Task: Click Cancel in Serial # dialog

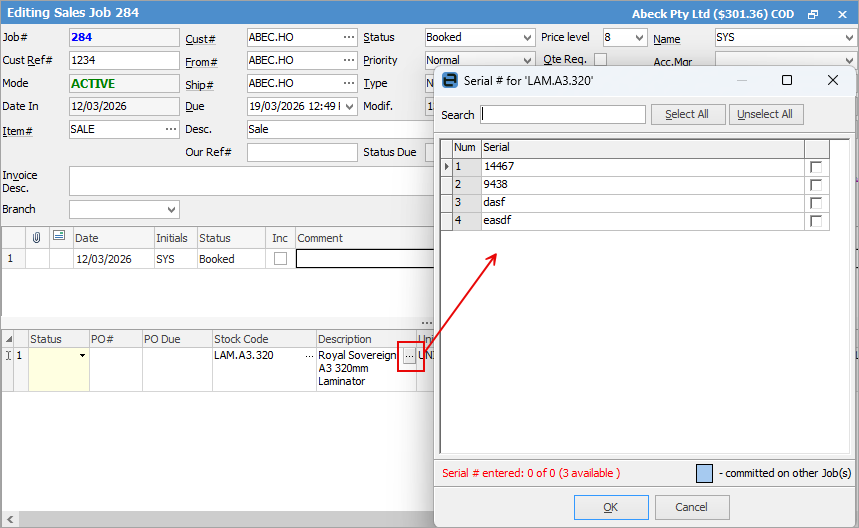Action: tap(691, 507)
